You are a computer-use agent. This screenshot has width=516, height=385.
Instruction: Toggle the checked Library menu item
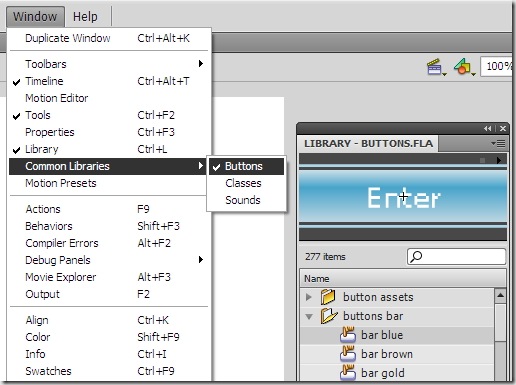(109, 149)
